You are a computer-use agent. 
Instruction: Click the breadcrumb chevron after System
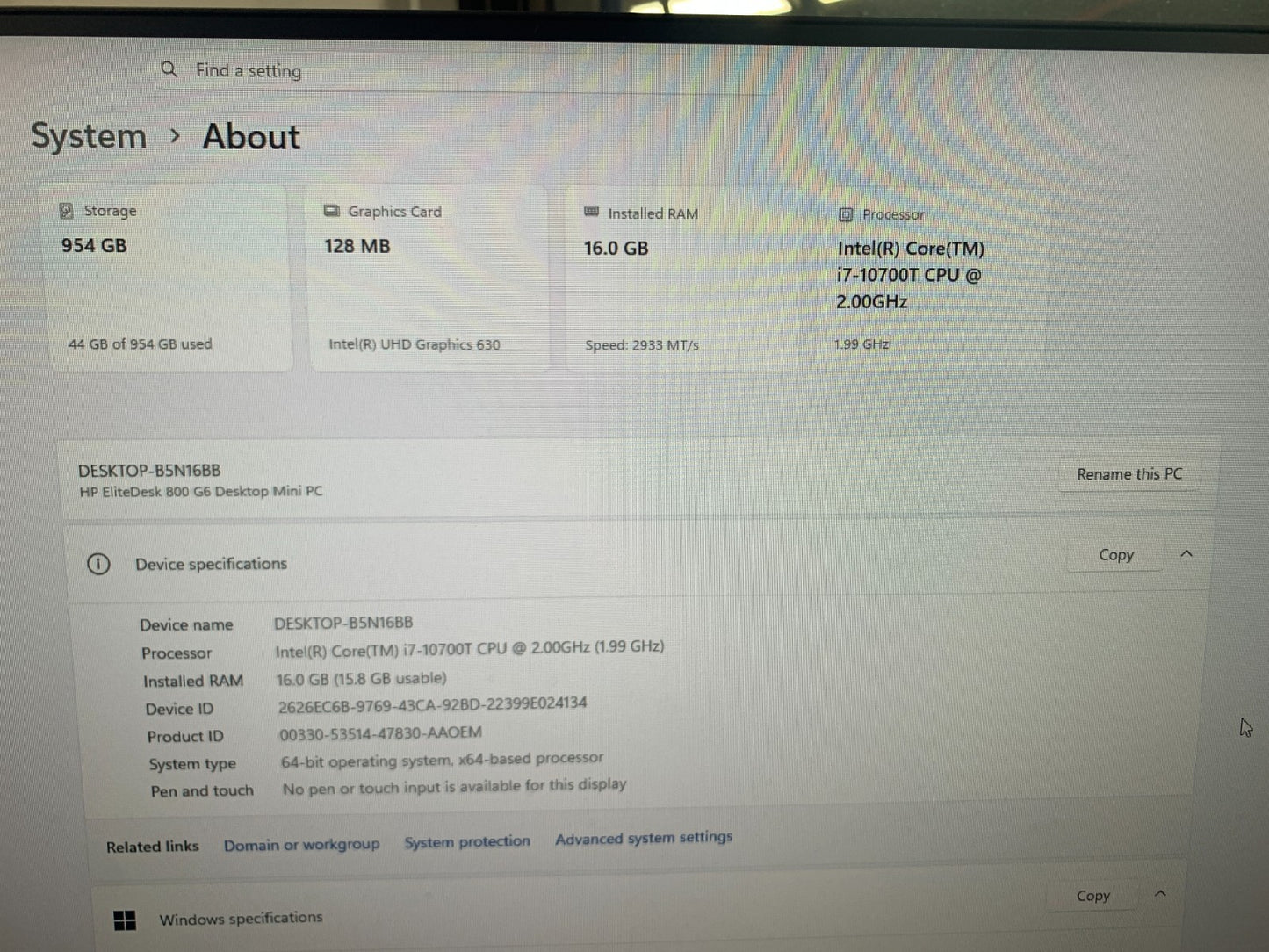[x=175, y=136]
